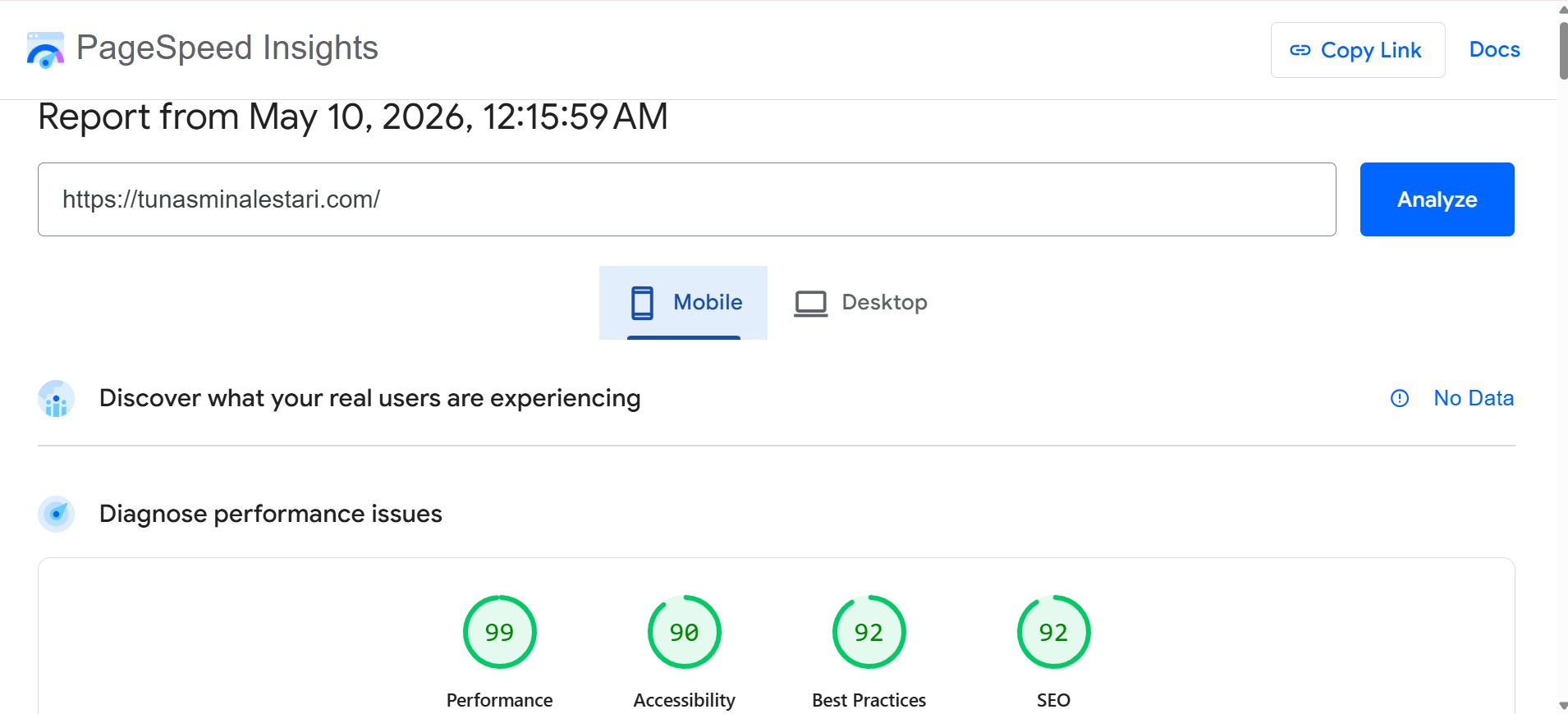Click the Diagnose performance issues radar icon

(56, 514)
